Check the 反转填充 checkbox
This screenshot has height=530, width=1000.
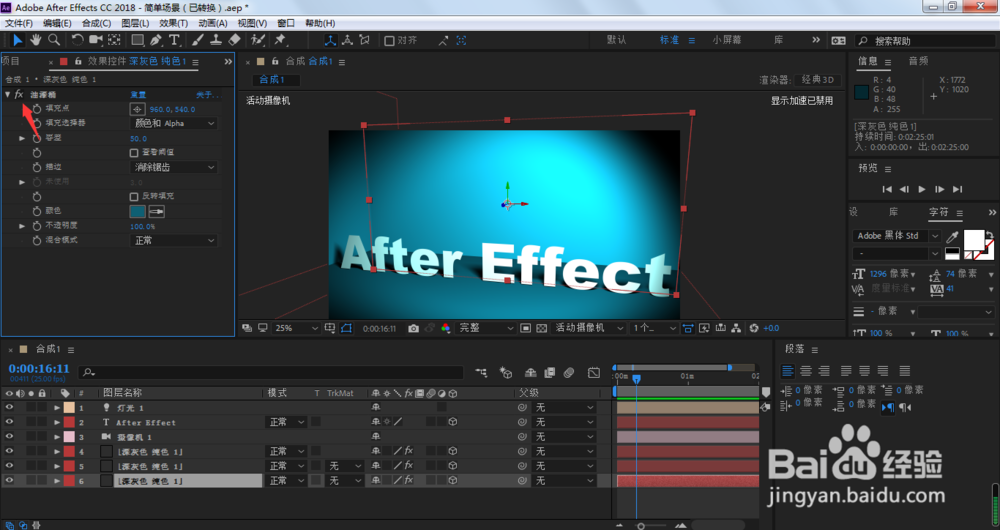[x=134, y=196]
